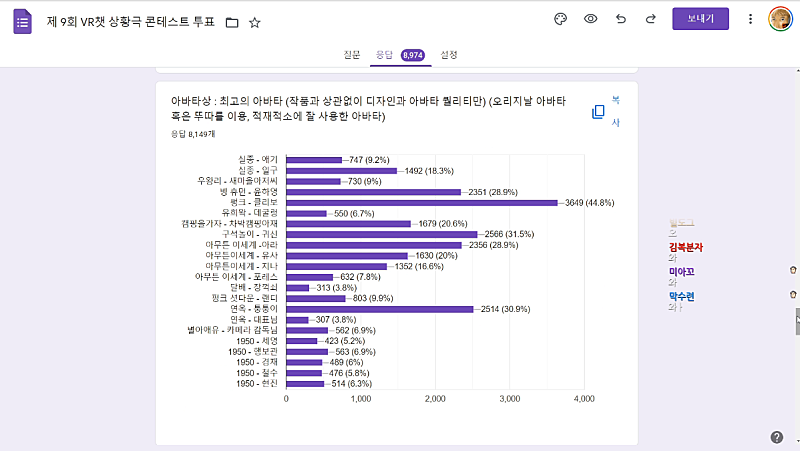The width and height of the screenshot is (800, 451).
Task: Switch to the 설정 tab
Action: pyautogui.click(x=448, y=55)
